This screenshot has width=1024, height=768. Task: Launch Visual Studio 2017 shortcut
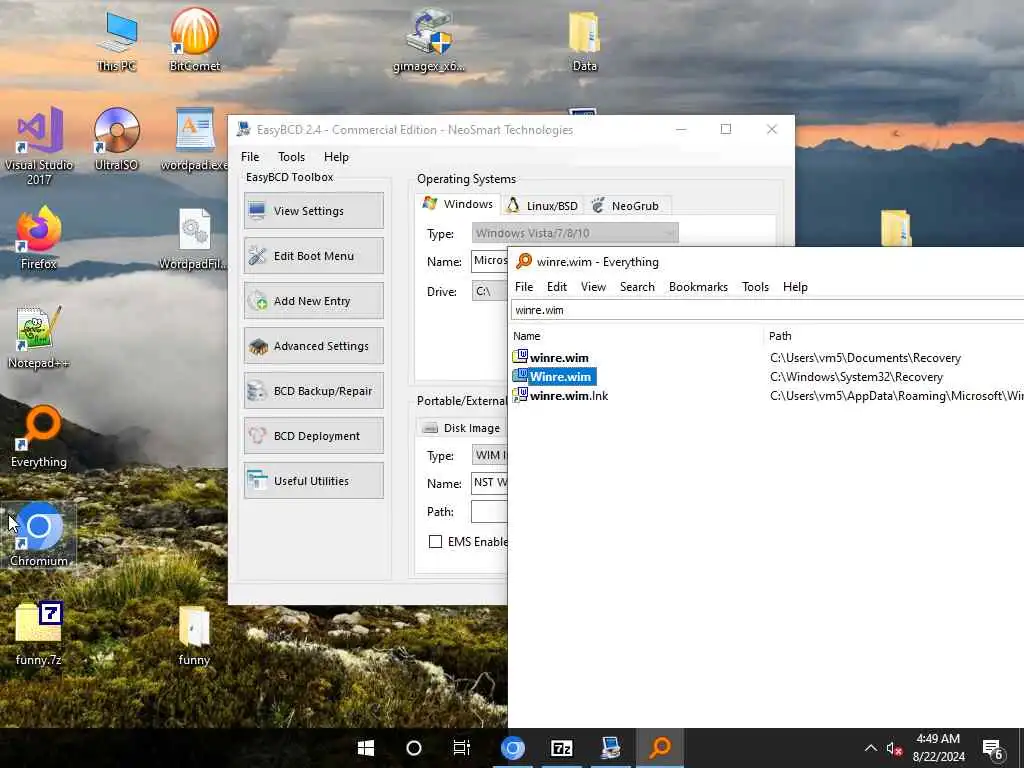pos(39,146)
